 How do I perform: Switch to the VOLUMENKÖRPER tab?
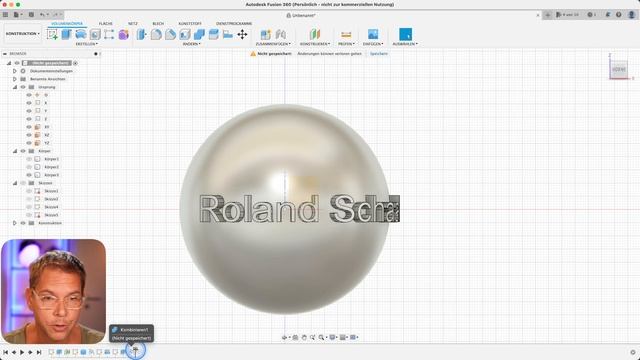pos(67,24)
